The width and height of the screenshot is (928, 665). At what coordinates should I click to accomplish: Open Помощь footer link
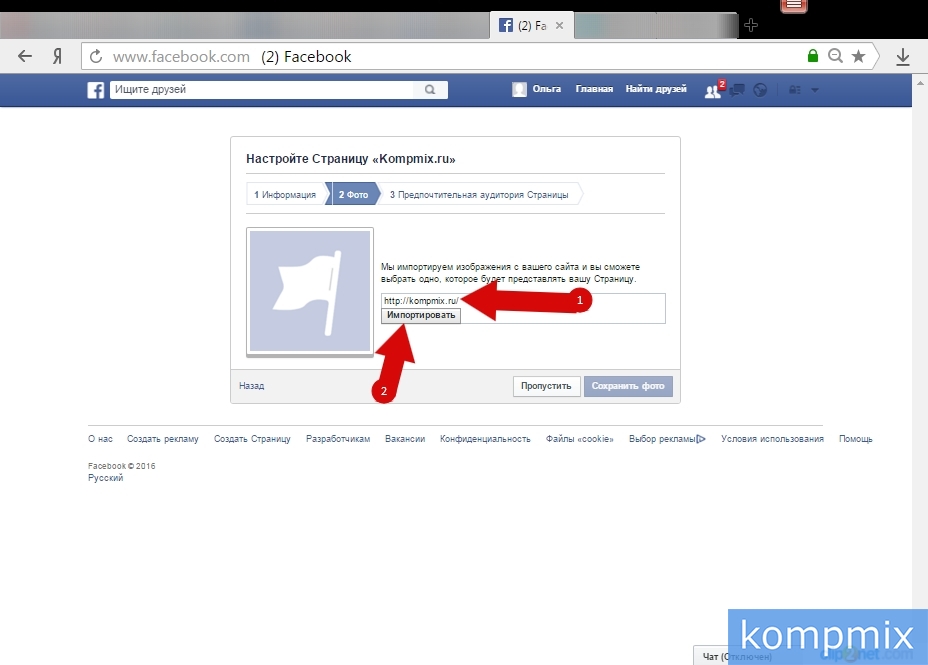click(856, 439)
